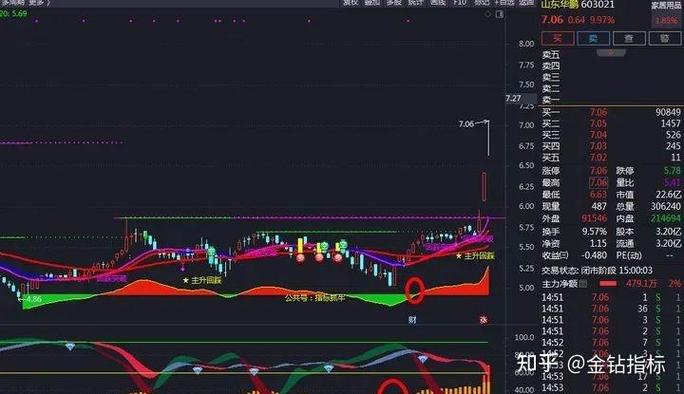684x394 pixels.
Task: Click the 4.86 low price label
Action: click(34, 299)
